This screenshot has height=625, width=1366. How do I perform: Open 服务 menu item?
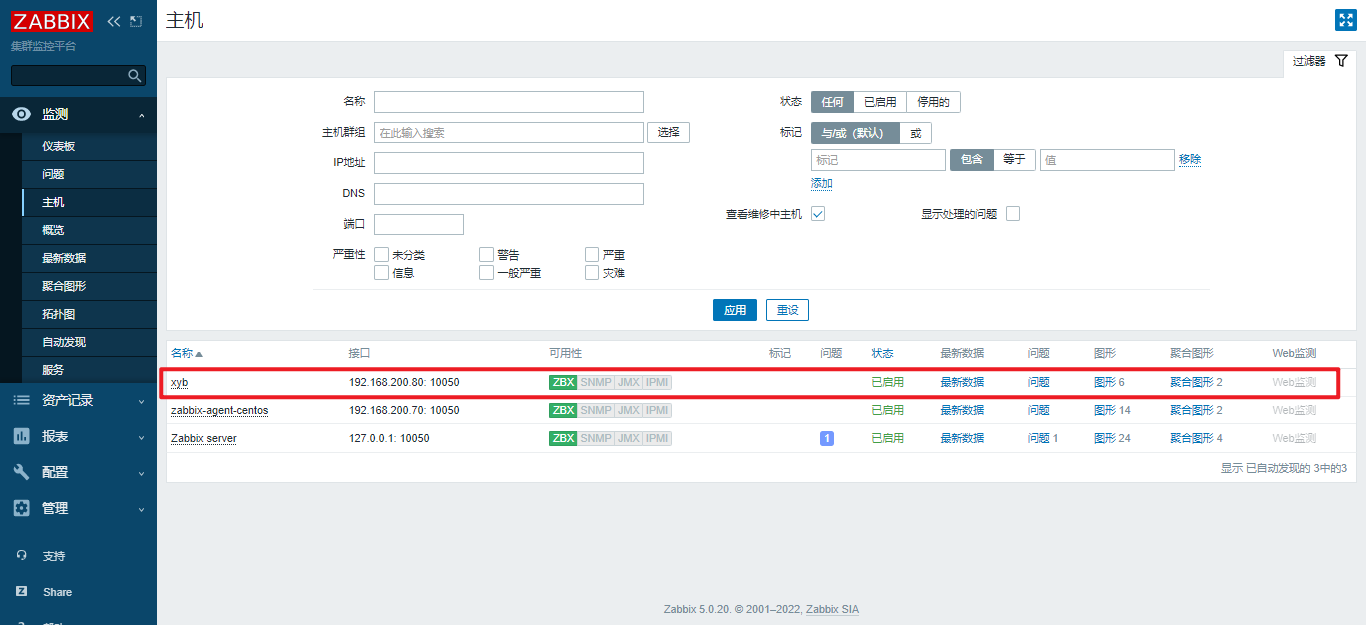click(x=88, y=370)
